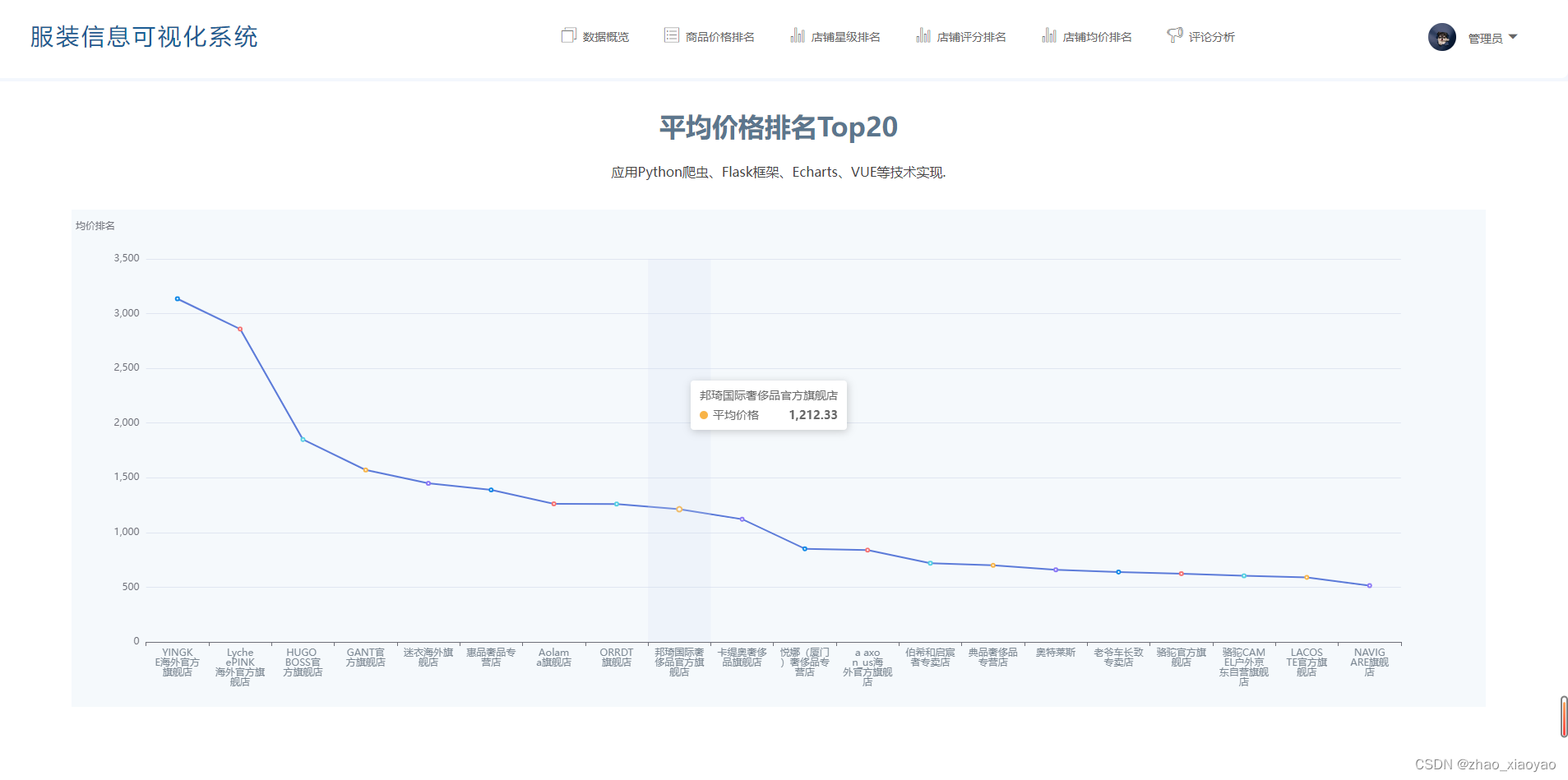Open the 店铺均价排名 menu item
The width and height of the screenshot is (1568, 780).
click(1087, 36)
